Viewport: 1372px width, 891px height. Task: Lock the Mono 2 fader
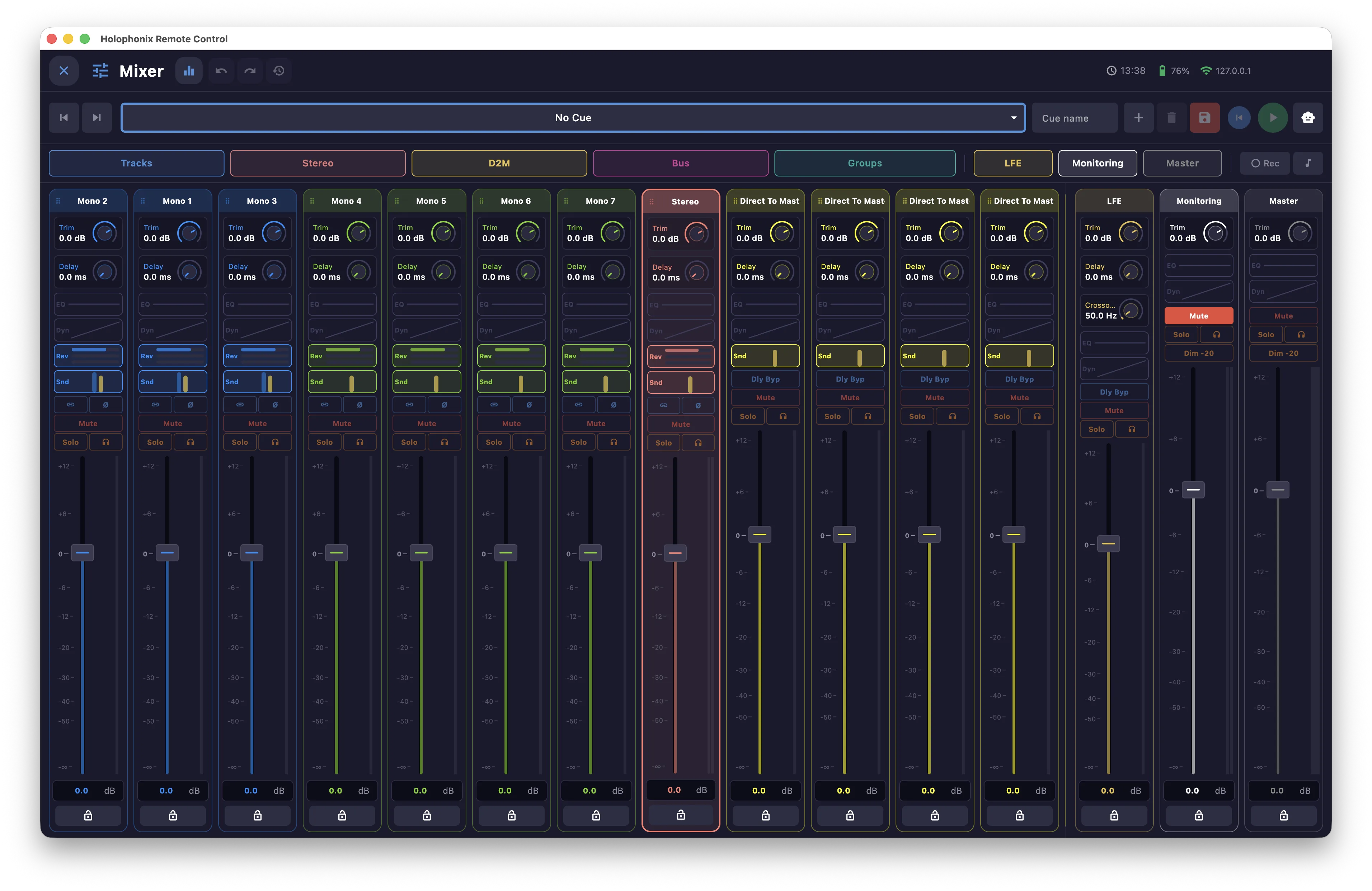click(x=88, y=816)
